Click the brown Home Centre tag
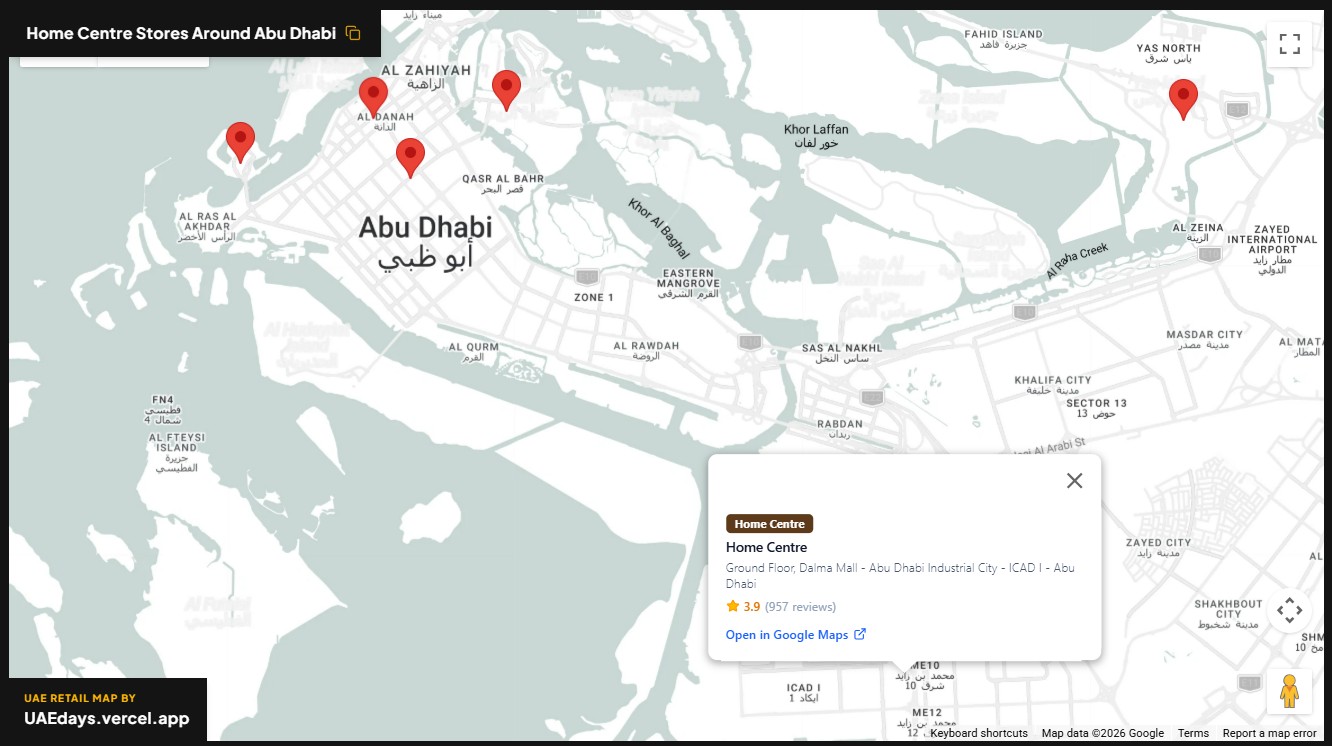This screenshot has height=746, width=1332. (770, 524)
